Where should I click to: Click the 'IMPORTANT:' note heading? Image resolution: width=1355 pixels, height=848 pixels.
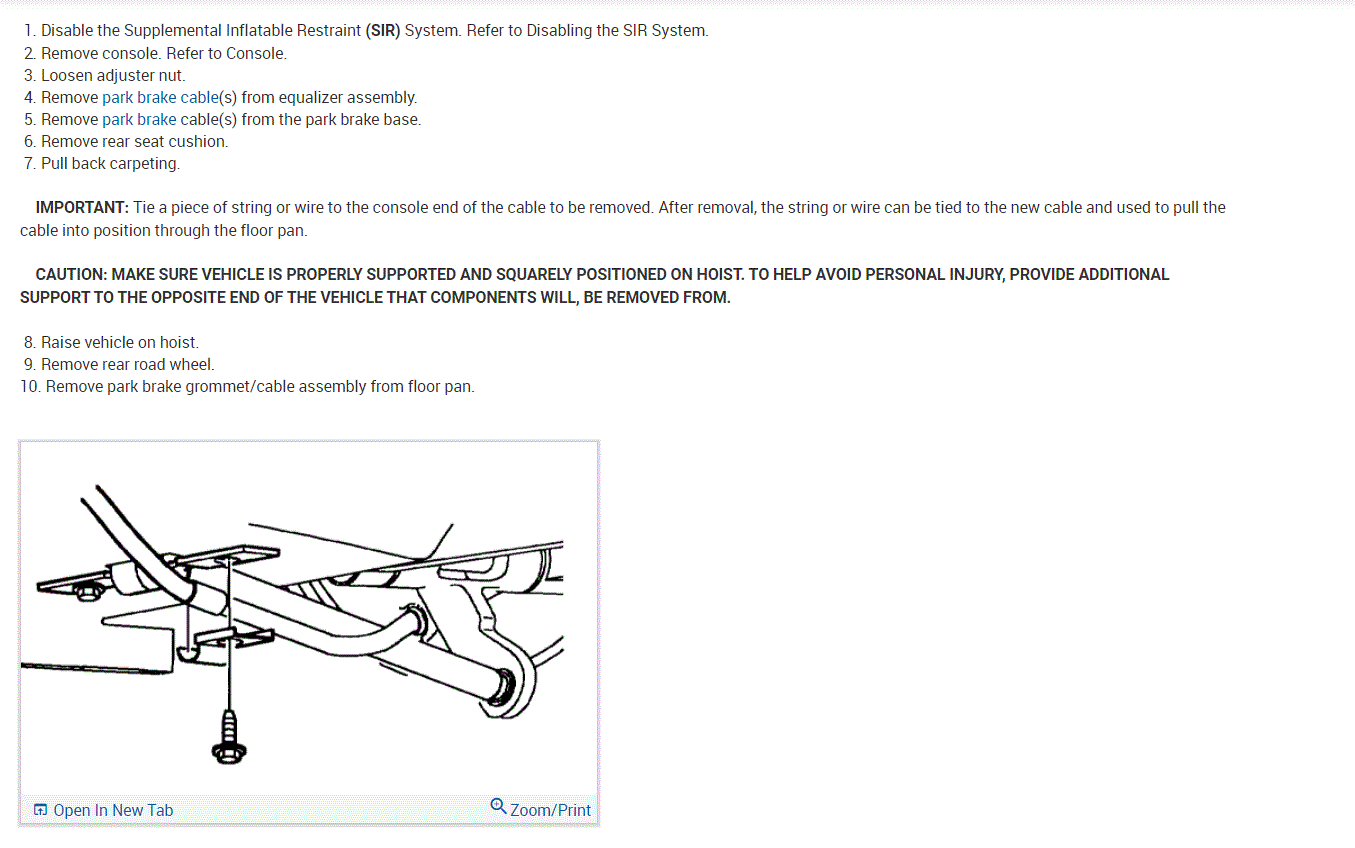pos(82,208)
